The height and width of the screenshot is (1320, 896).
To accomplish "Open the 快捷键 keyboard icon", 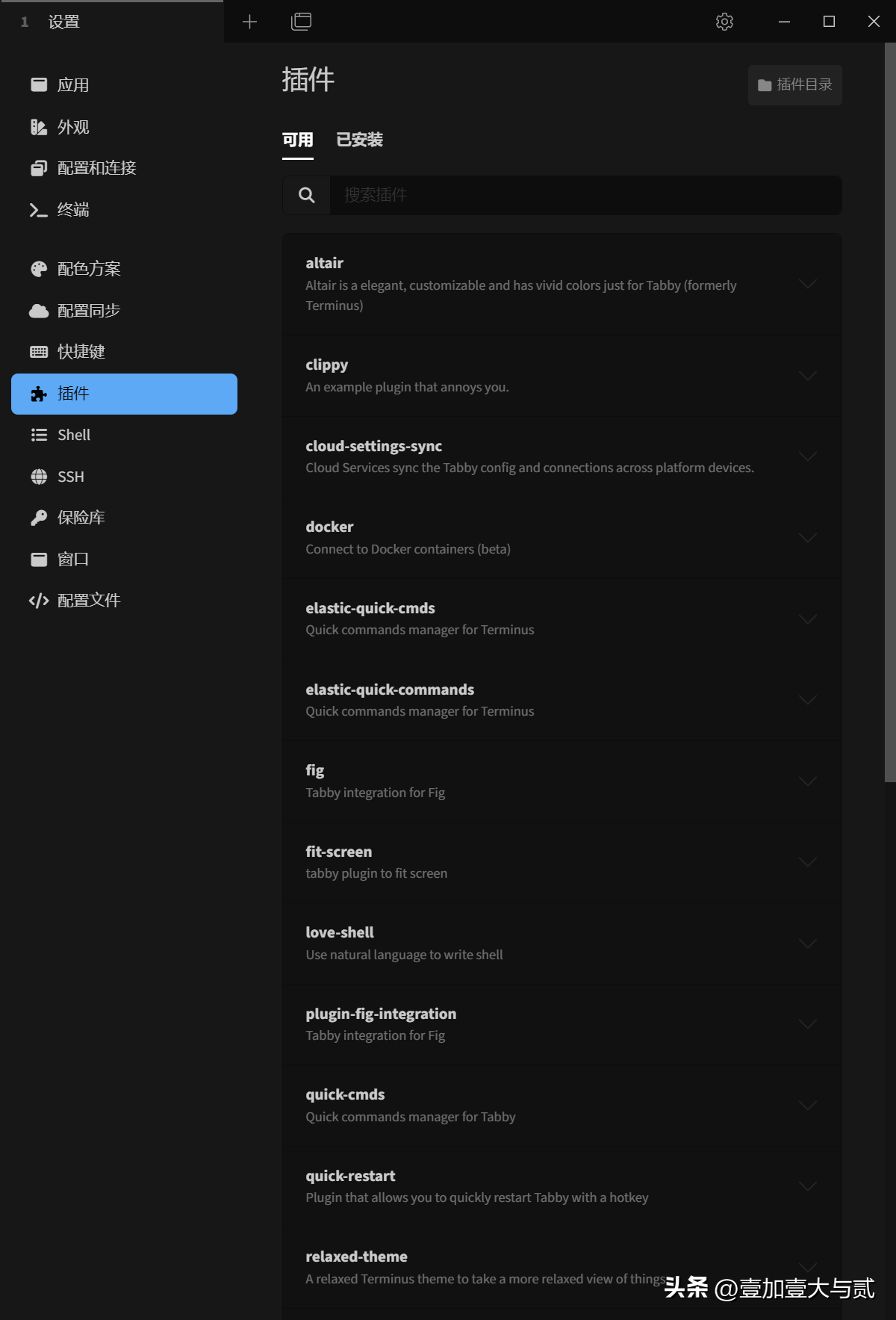I will pos(39,352).
